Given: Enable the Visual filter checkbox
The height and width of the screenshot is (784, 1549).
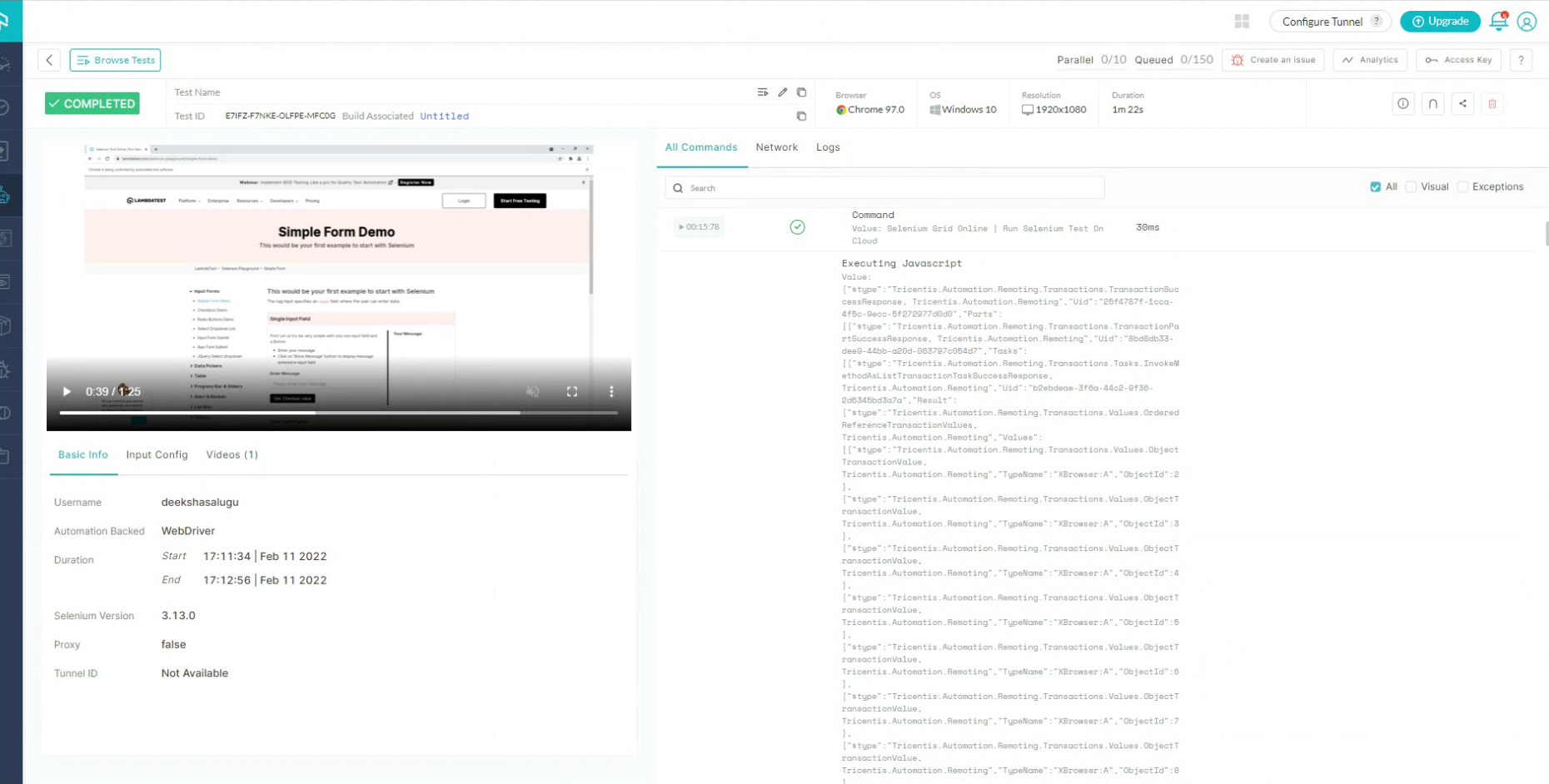Looking at the screenshot, I should coord(1411,187).
